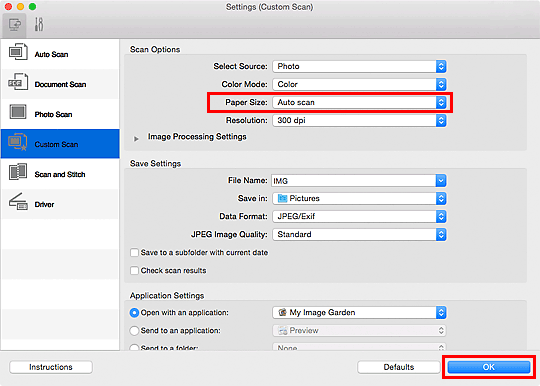
Task: Change the Color Mode dropdown
Action: [x=359, y=84]
